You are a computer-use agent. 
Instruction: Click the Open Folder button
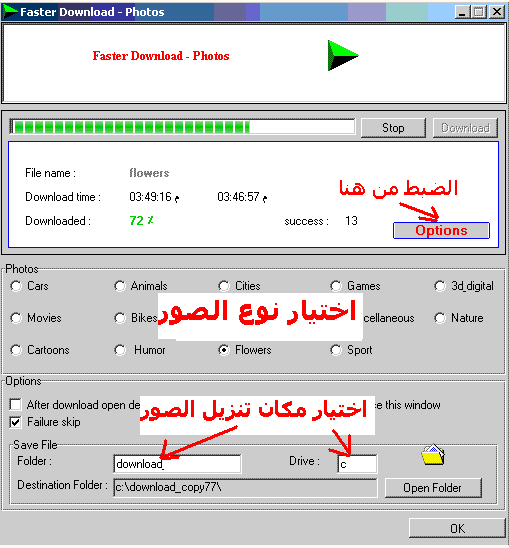(433, 488)
